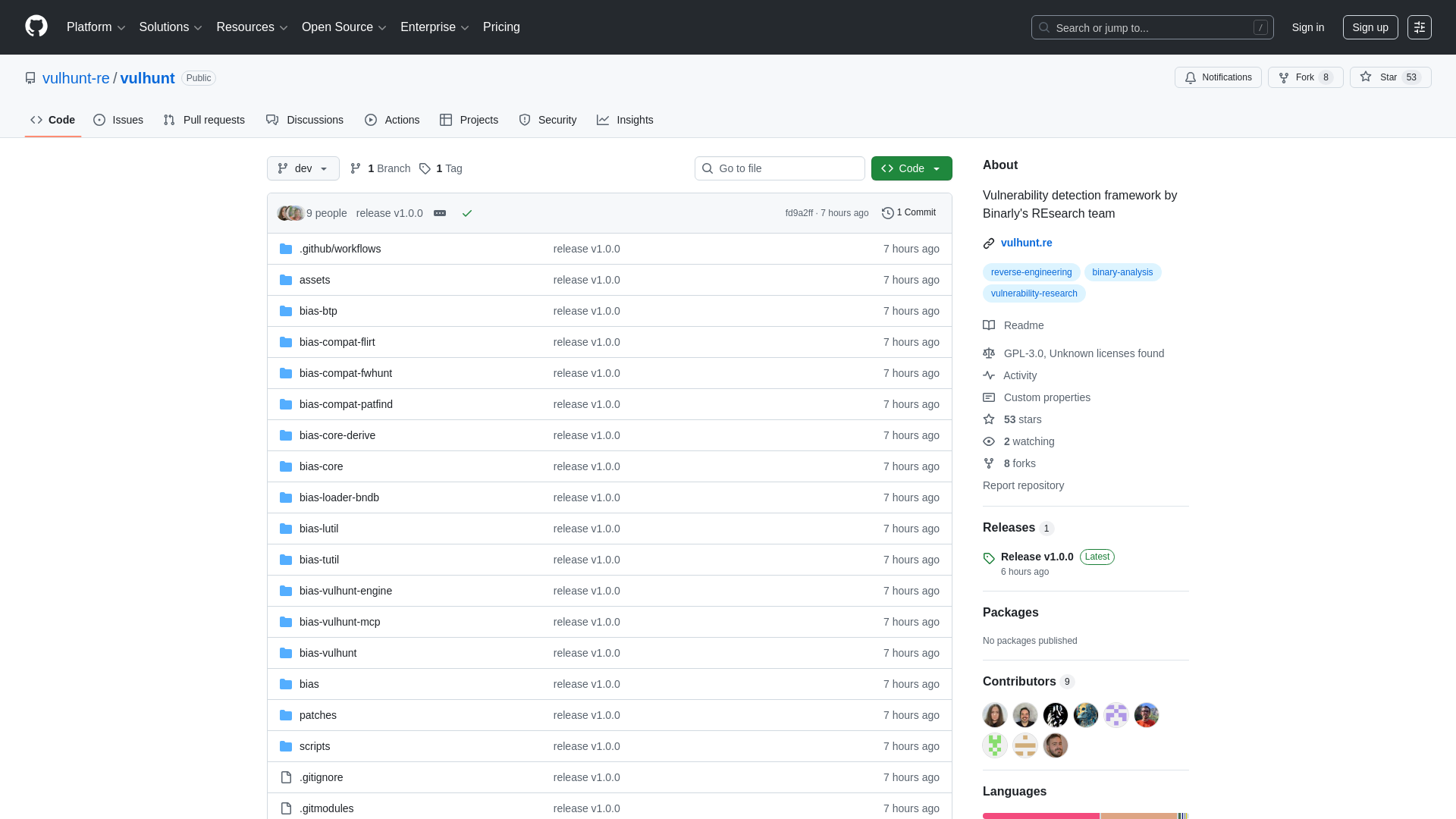
Task: Click the GPL-3.0 license scales icon
Action: coord(989,353)
